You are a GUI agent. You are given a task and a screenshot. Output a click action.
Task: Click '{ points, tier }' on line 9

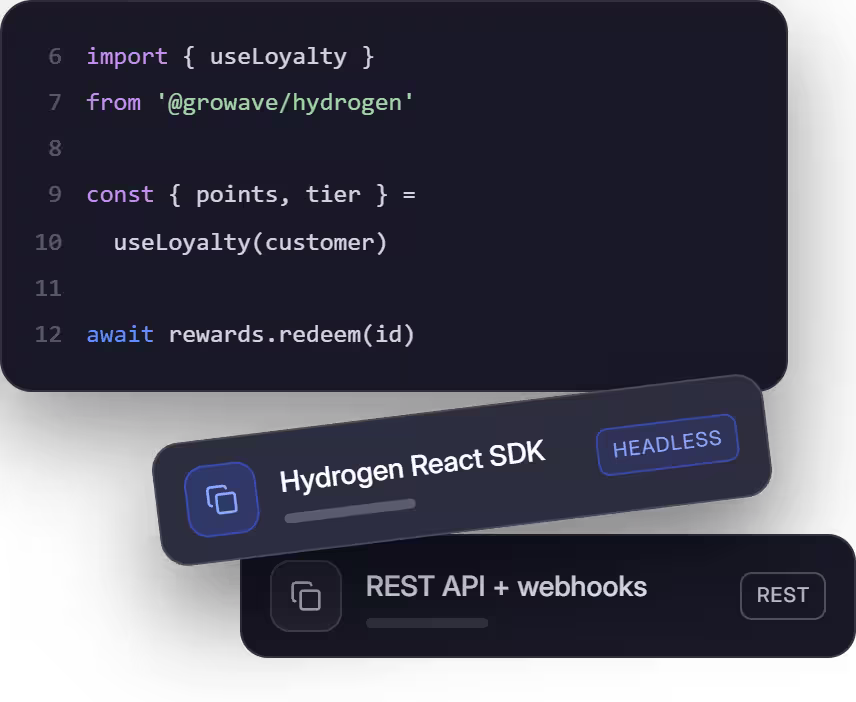tap(278, 195)
